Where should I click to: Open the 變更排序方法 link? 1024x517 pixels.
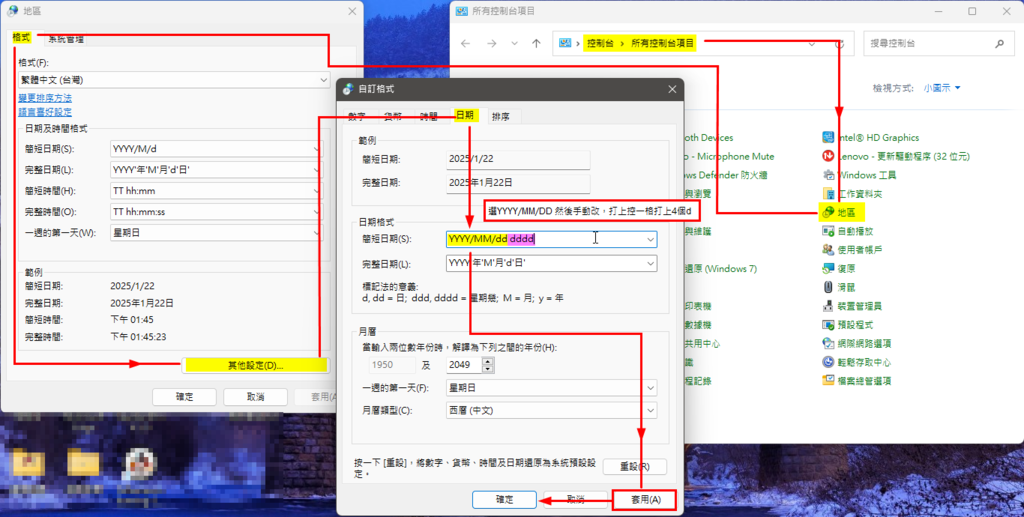coord(45,98)
